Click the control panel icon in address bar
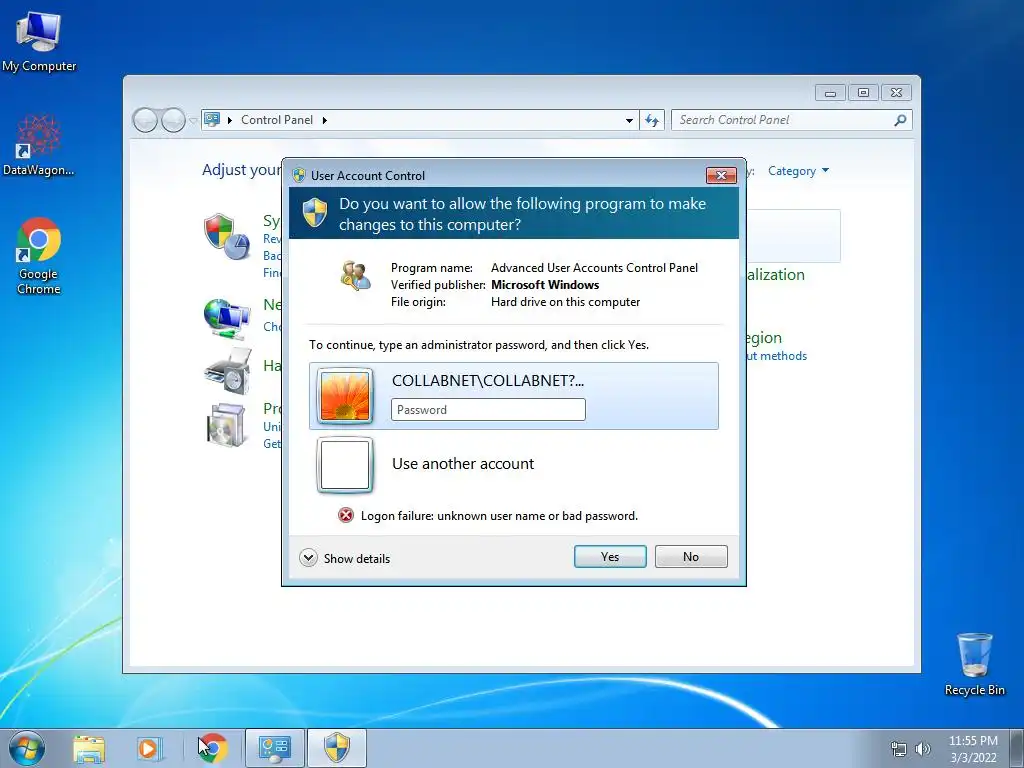This screenshot has height=768, width=1024. 212,120
